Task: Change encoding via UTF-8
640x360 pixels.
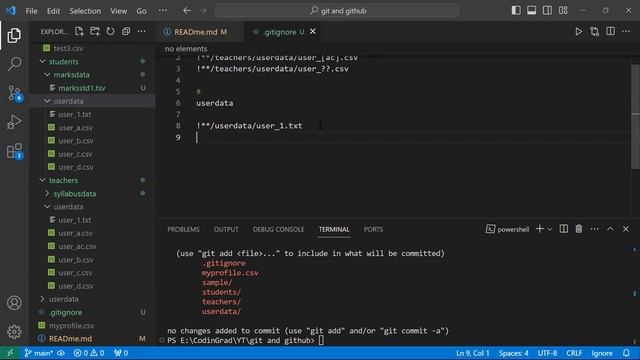Action: point(547,353)
